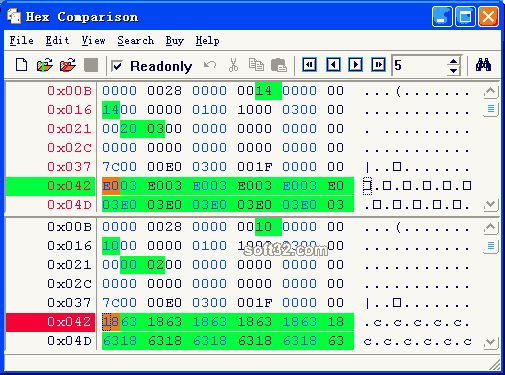
Task: Jump to last difference button
Action: coord(378,64)
